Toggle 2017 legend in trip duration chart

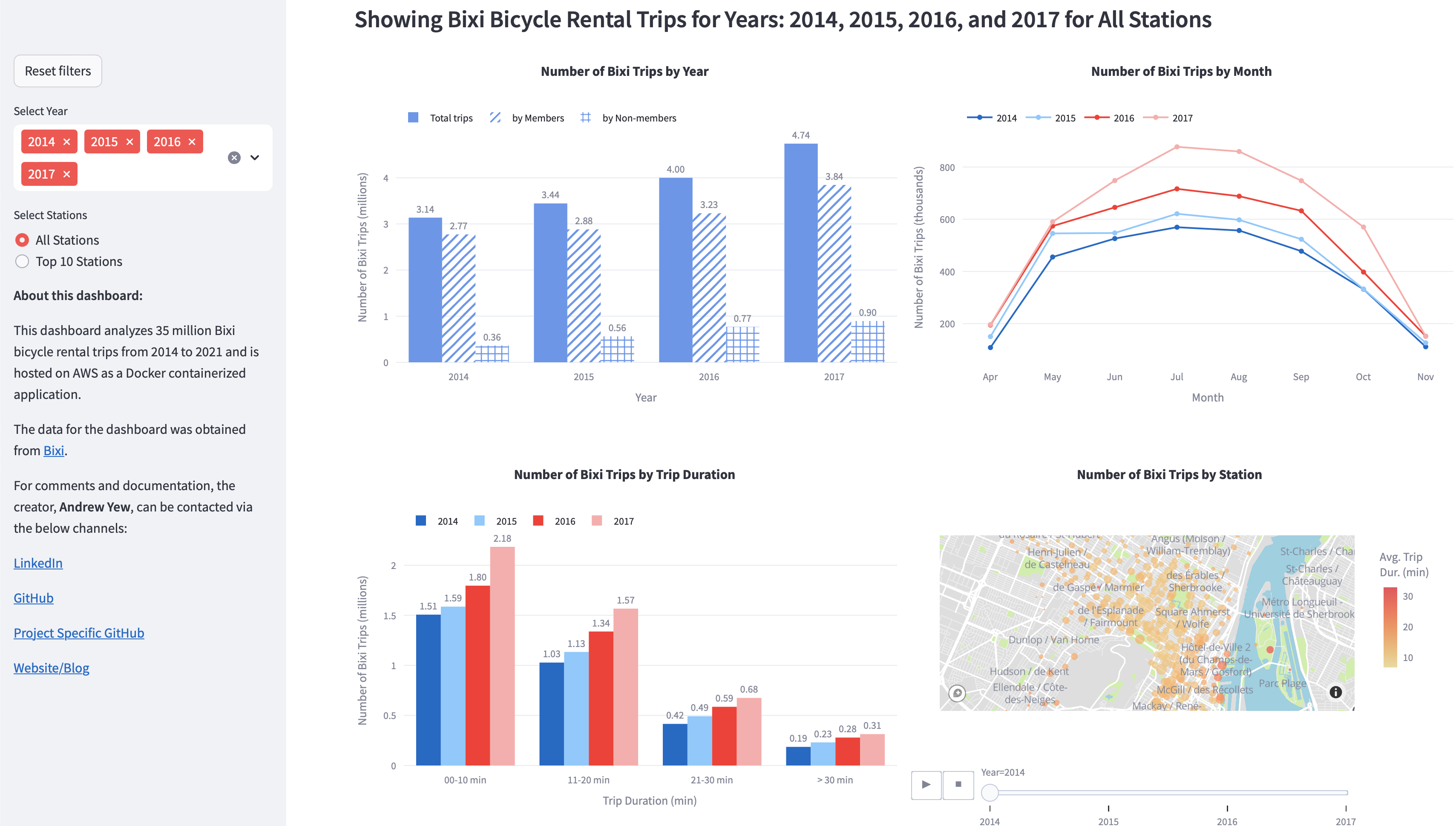613,521
